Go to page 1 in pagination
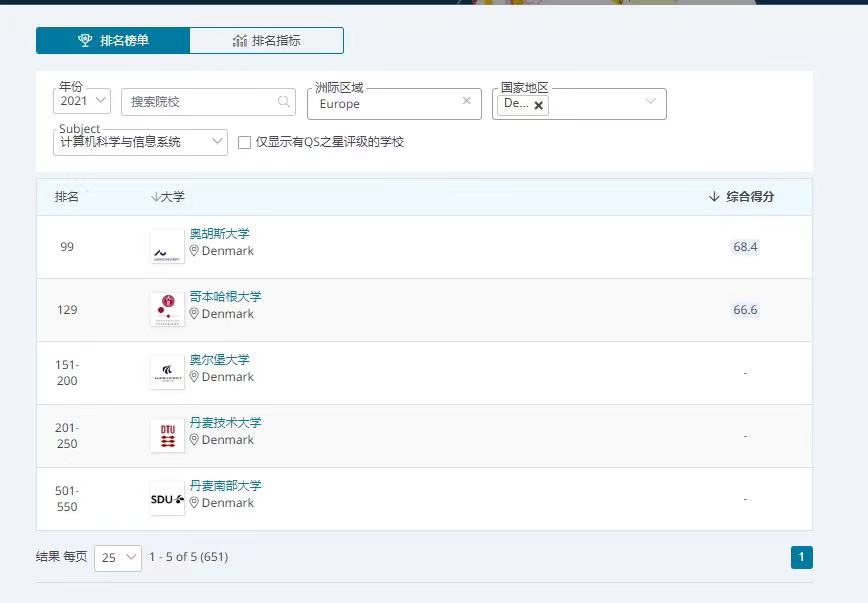This screenshot has width=868, height=603. [801, 557]
